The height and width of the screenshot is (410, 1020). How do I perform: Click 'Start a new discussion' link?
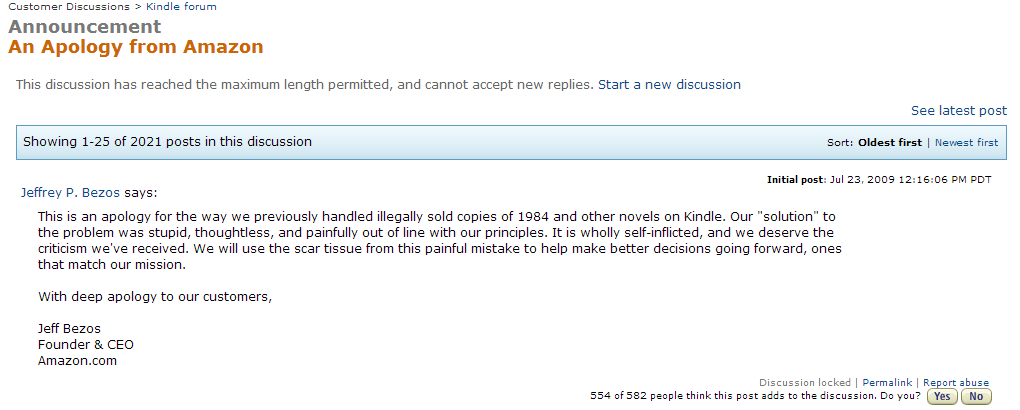click(x=669, y=85)
